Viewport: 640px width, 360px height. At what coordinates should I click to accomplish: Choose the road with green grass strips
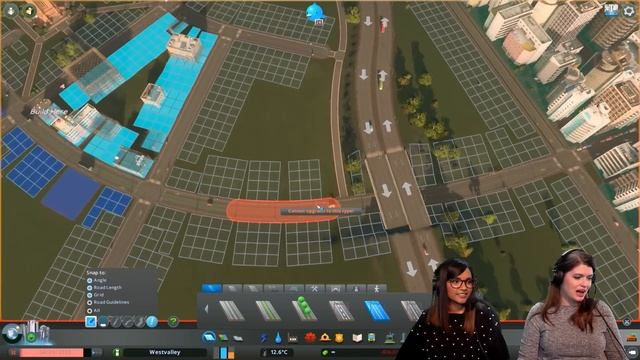pos(268,310)
